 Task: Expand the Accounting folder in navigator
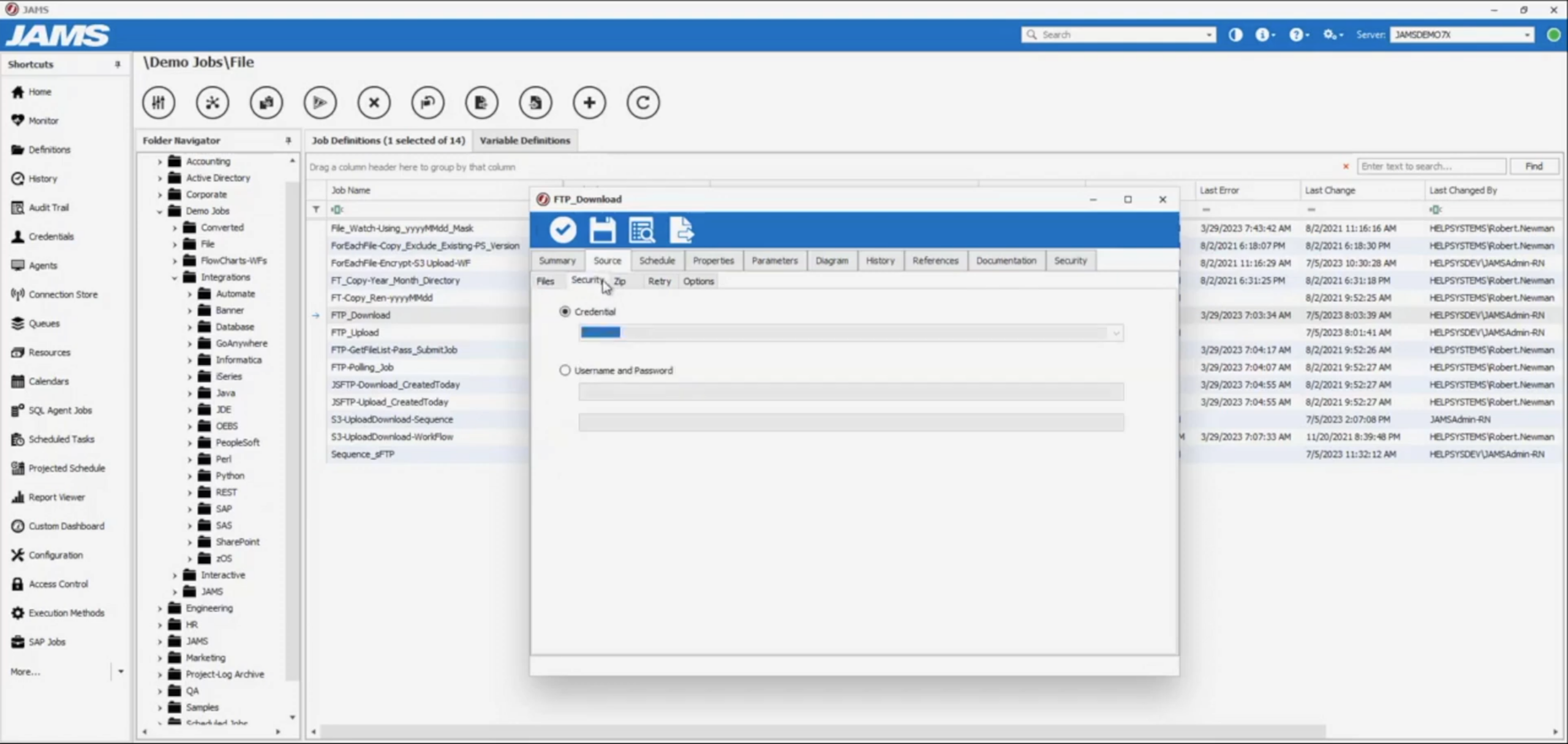pos(160,162)
